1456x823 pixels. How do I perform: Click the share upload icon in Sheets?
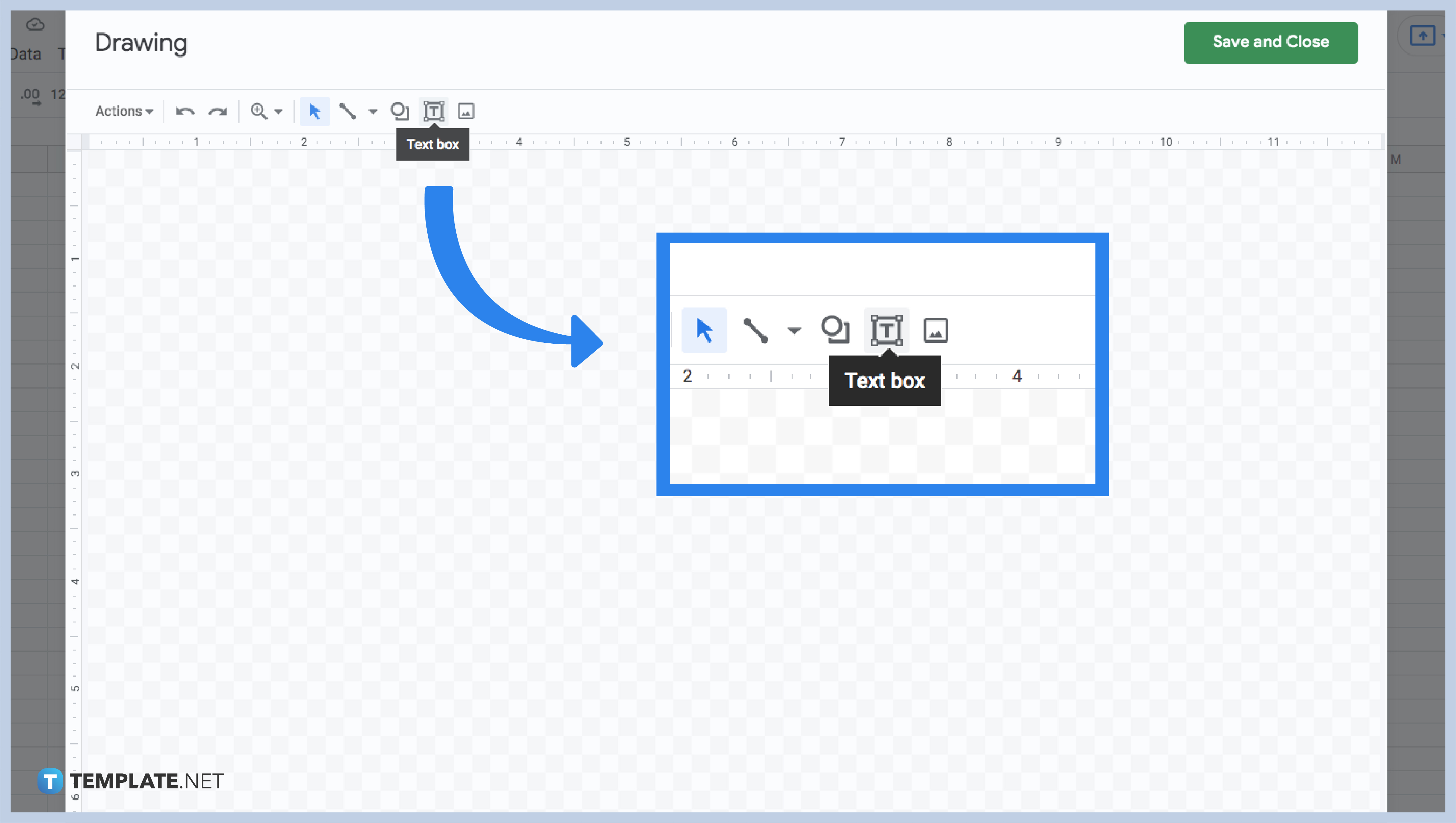pyautogui.click(x=1422, y=36)
